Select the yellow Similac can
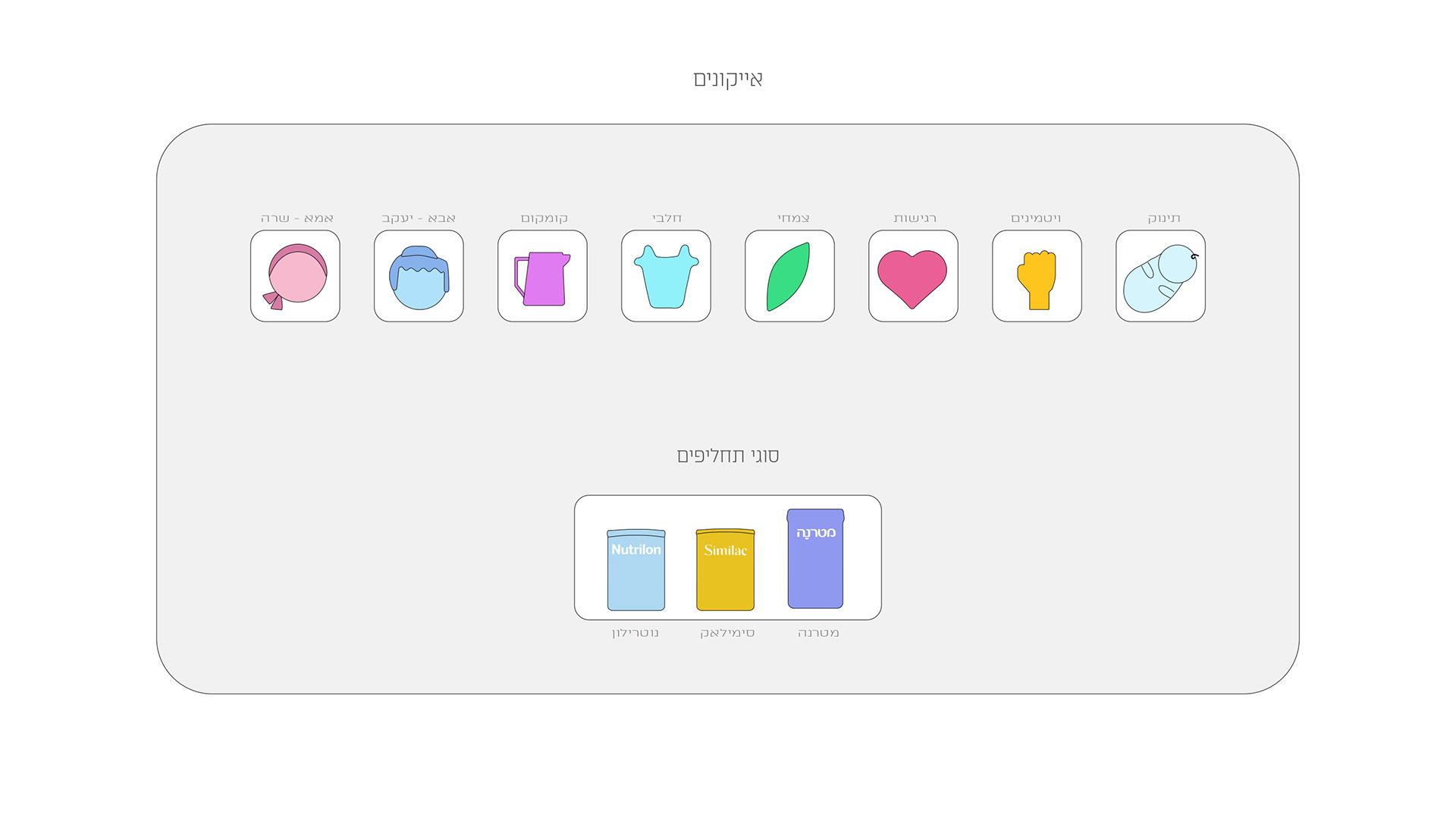 click(725, 570)
